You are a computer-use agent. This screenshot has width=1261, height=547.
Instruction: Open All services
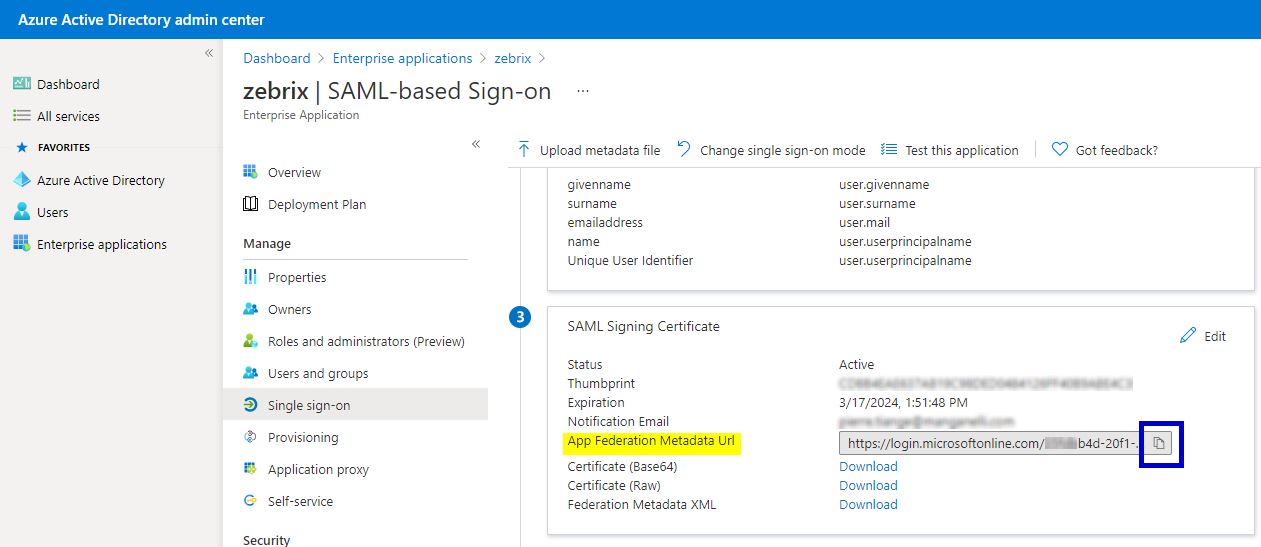68,116
